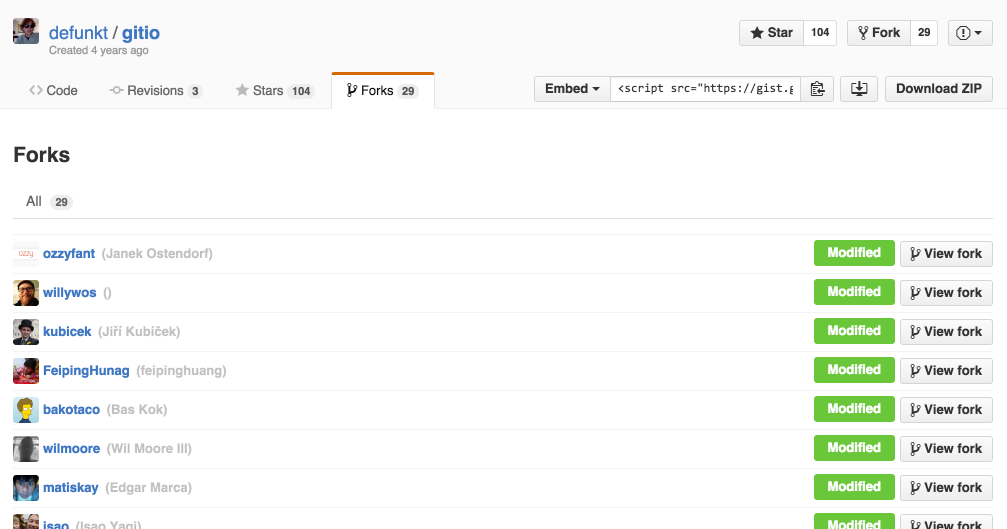
Task: Click the star count 104 in the header
Action: coord(820,33)
